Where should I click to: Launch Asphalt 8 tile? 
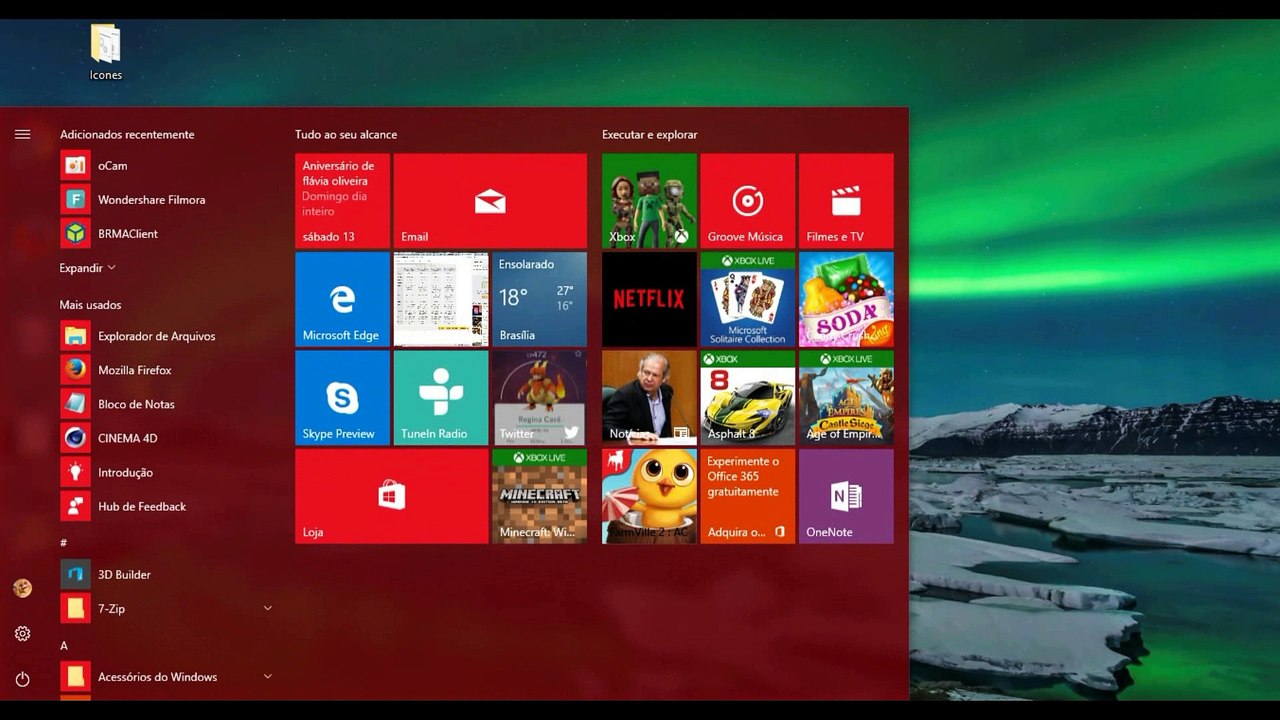(748, 397)
